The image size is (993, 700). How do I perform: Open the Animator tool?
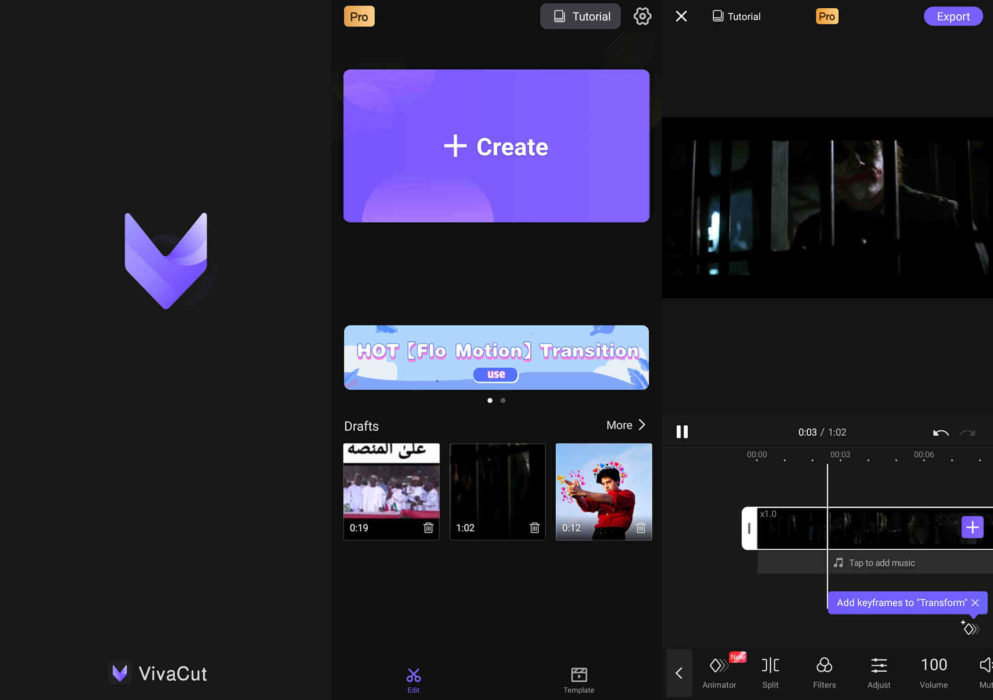coord(719,670)
